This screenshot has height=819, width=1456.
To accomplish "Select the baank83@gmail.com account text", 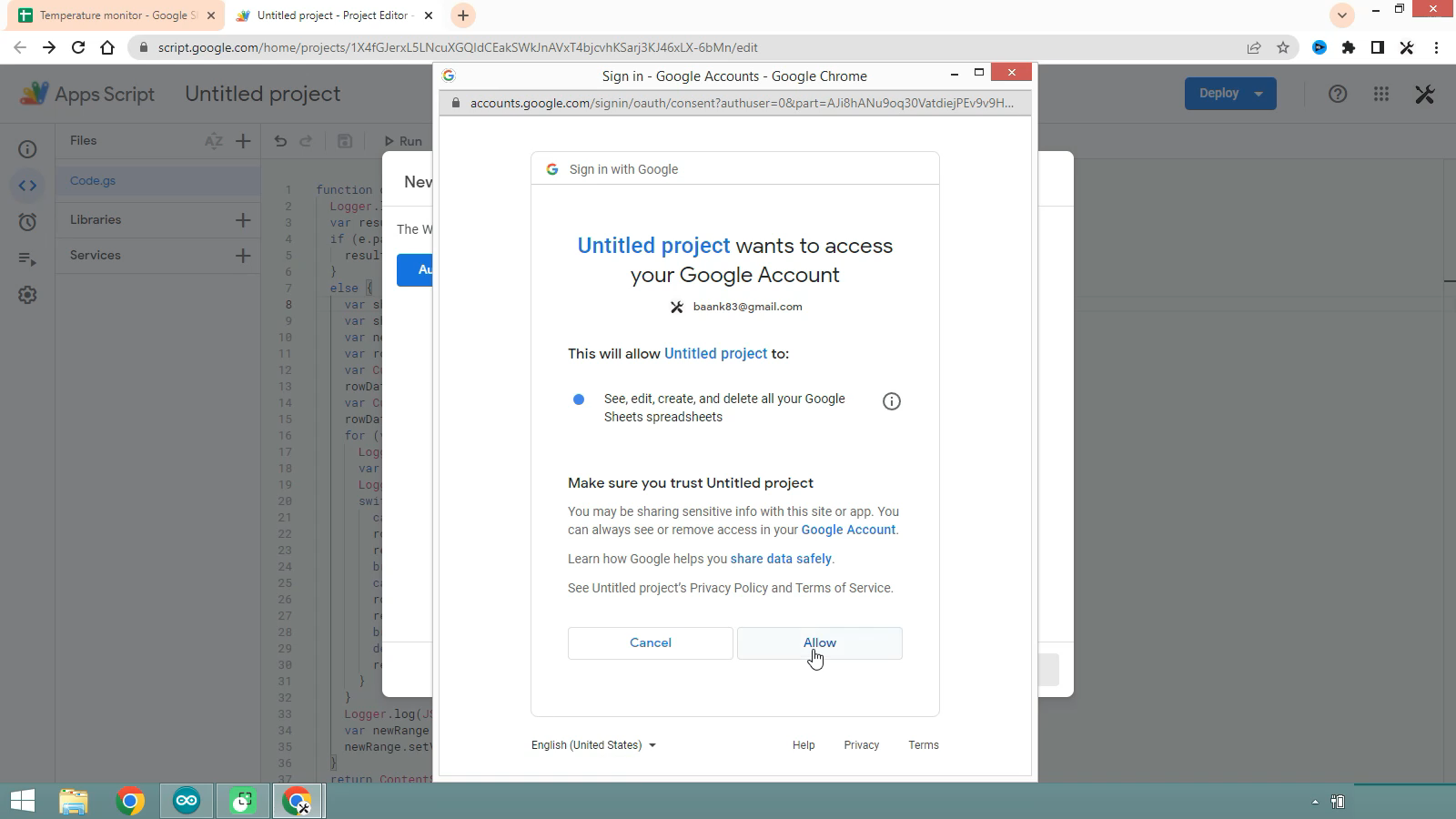I will pyautogui.click(x=747, y=307).
